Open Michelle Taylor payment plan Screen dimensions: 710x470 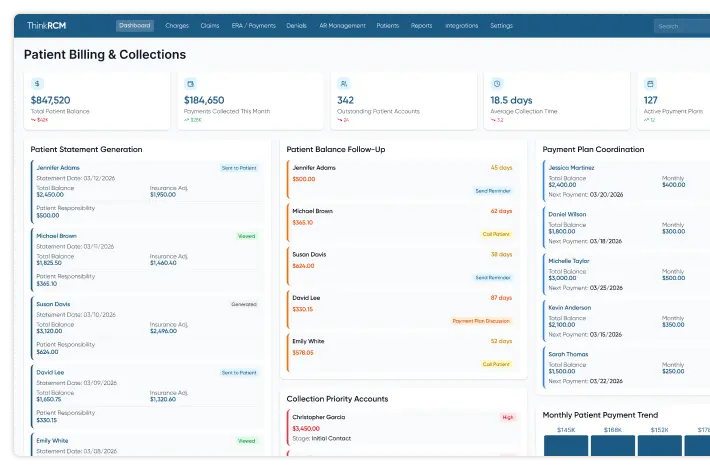point(569,261)
